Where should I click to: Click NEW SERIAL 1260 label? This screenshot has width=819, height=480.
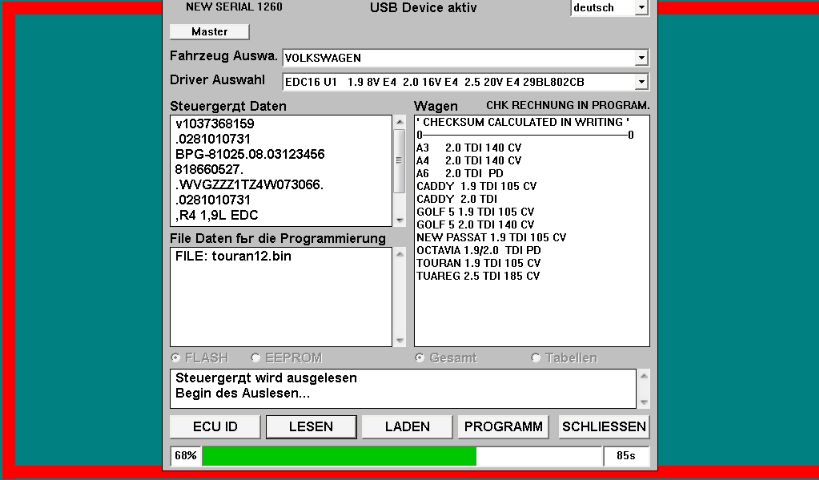click(234, 7)
